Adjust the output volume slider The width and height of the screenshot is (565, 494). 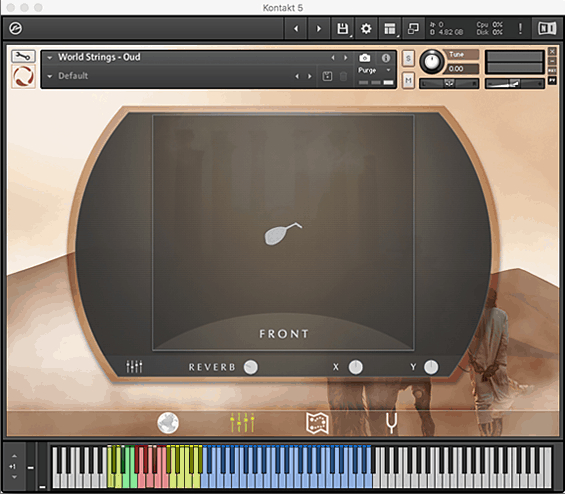tap(515, 84)
